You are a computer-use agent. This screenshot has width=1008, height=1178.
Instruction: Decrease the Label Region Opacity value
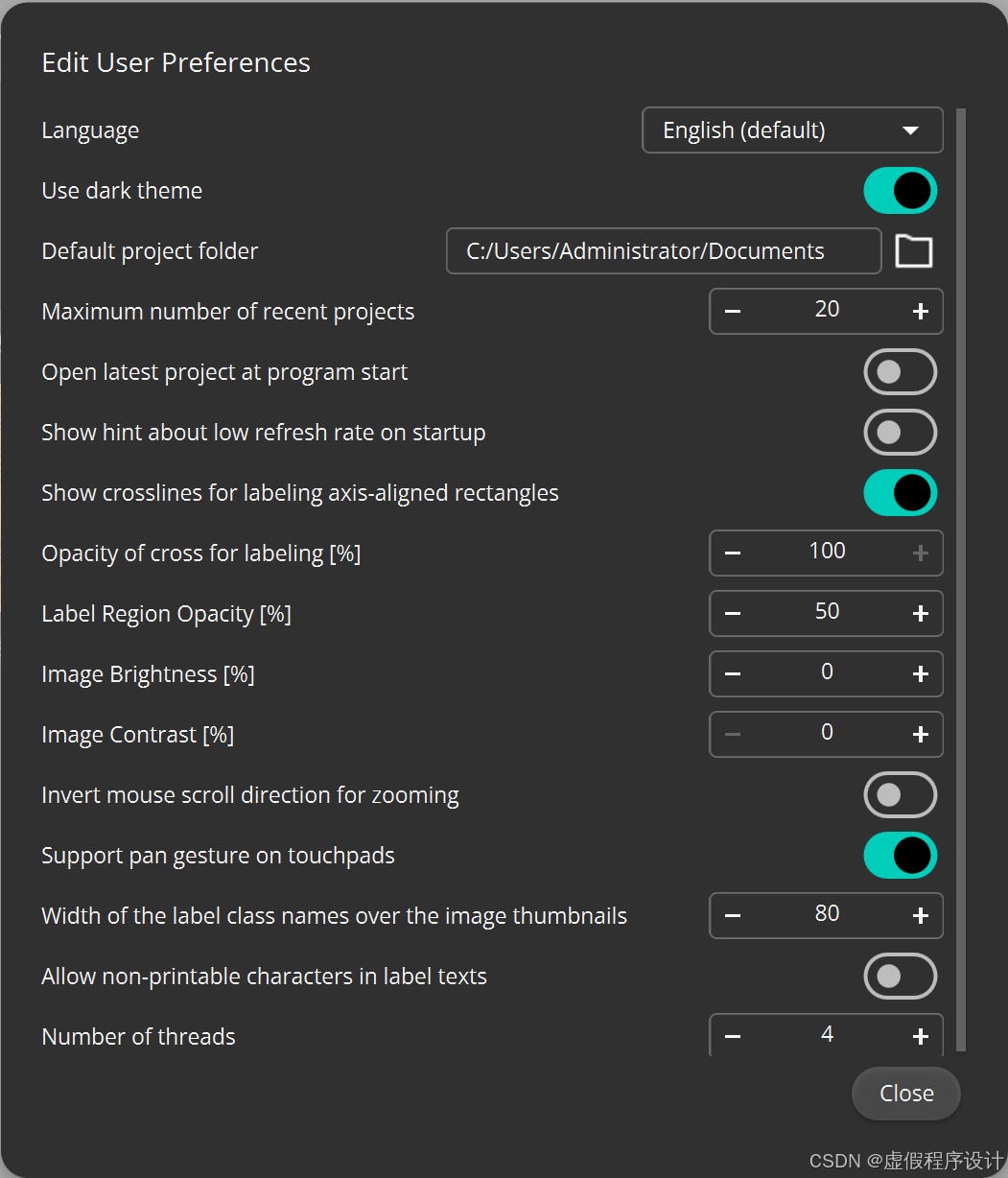click(732, 613)
